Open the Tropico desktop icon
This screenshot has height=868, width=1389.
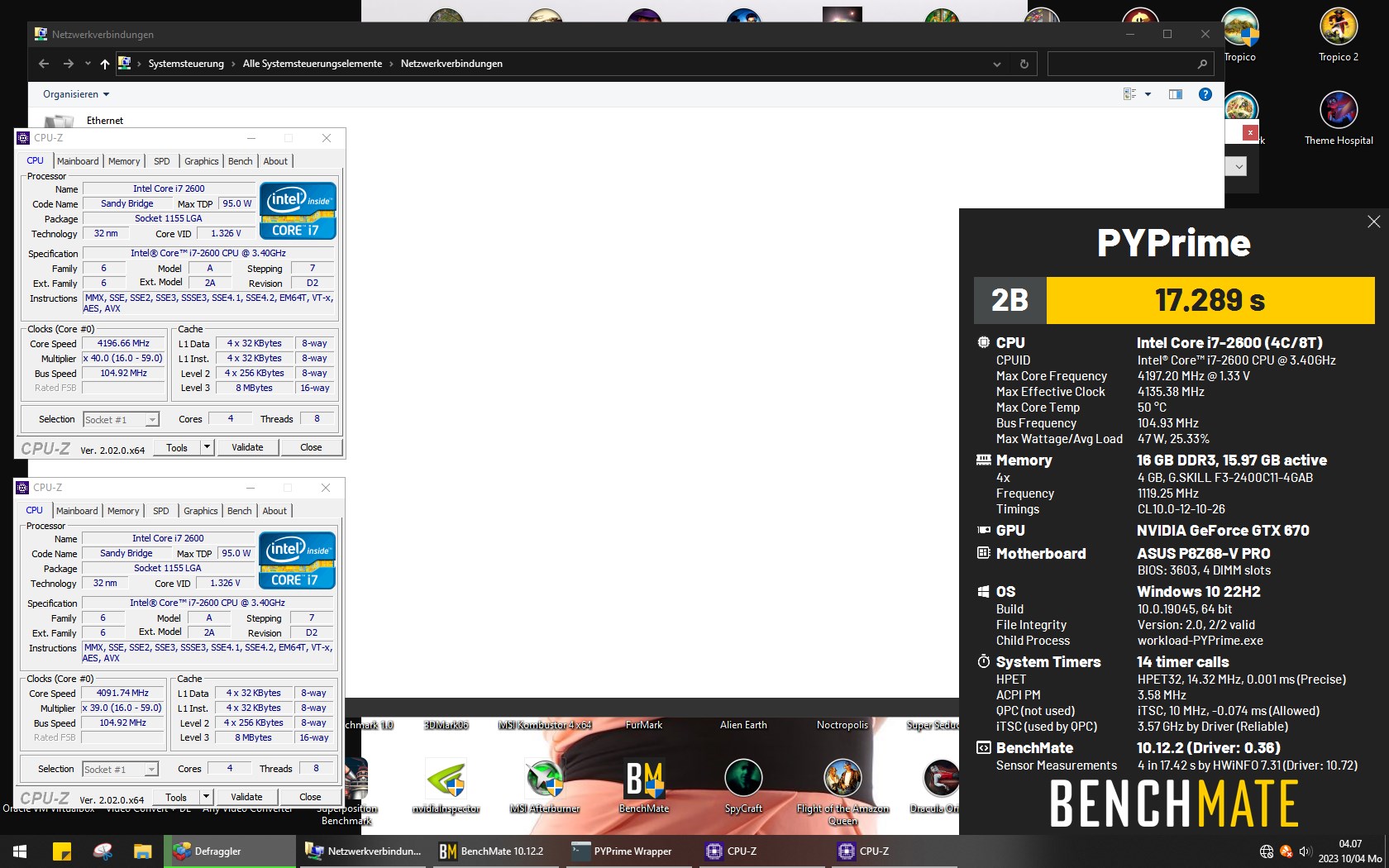coord(1240,35)
